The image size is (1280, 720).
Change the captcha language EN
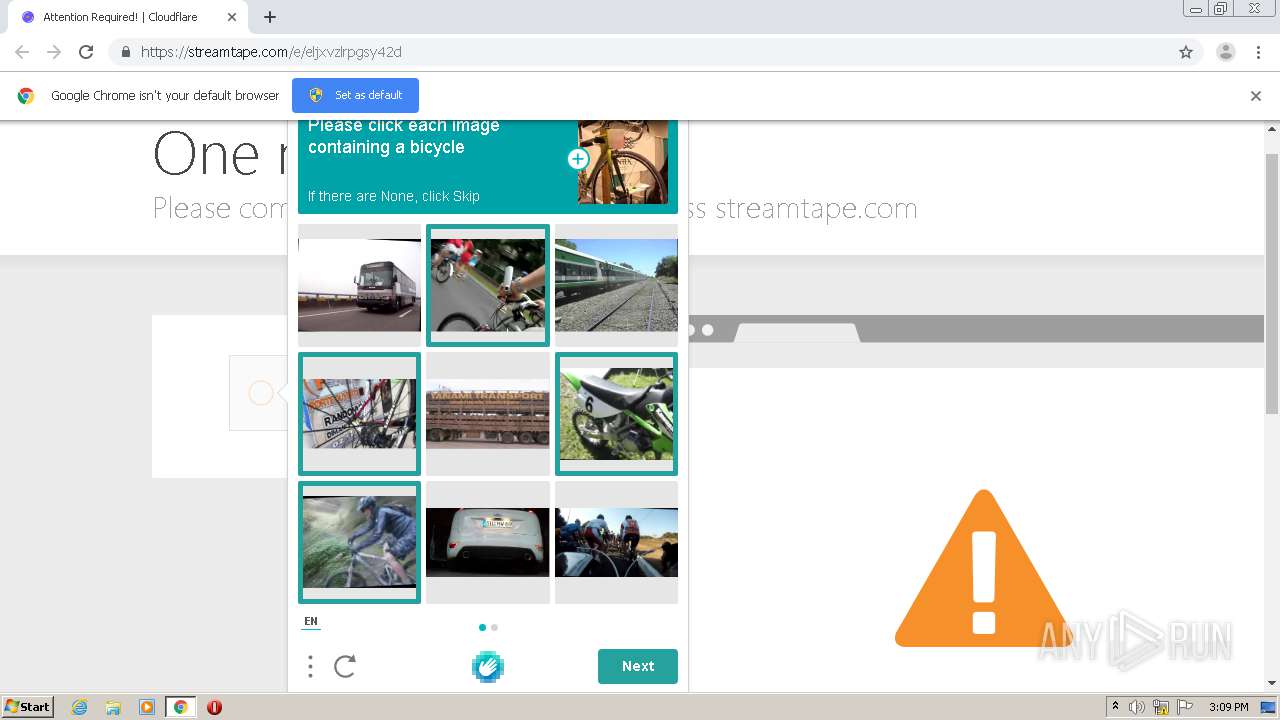311,621
